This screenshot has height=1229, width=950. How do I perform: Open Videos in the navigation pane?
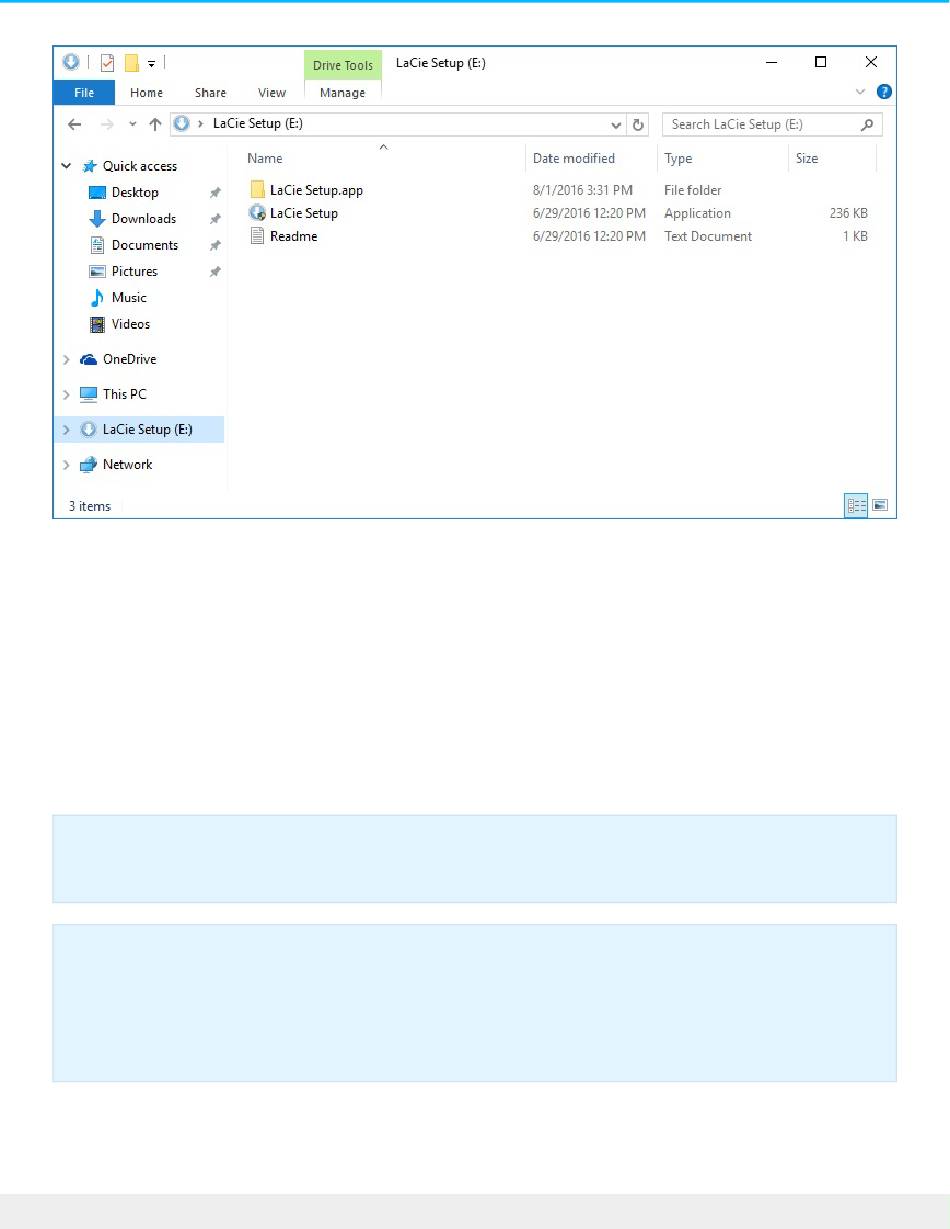pos(131,324)
